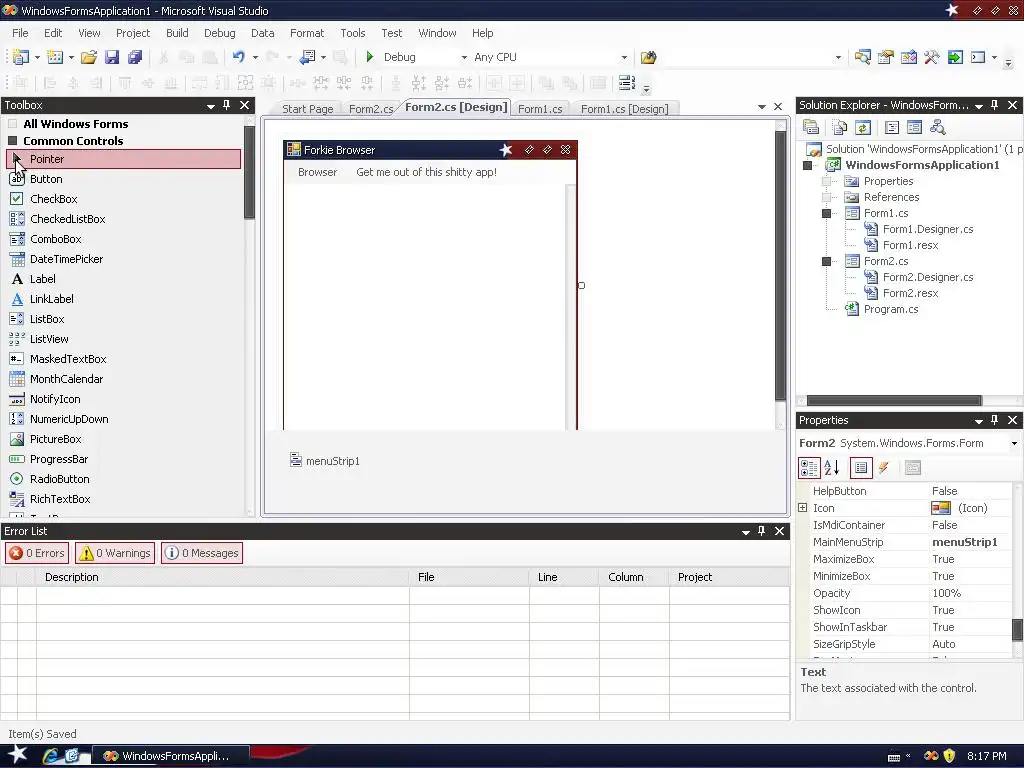Click the Solution Explorer horizontal scrollbar

894,400
